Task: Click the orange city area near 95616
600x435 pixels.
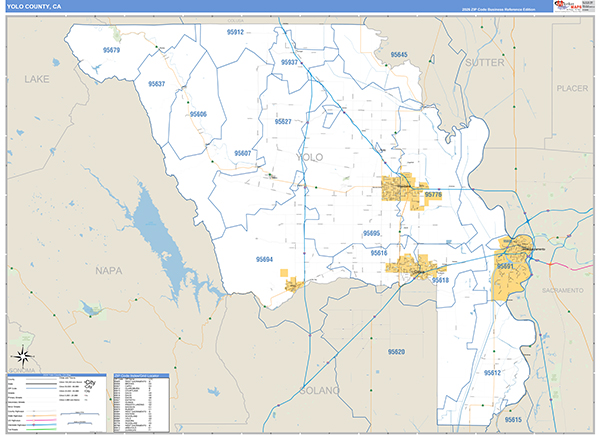Action: point(415,267)
